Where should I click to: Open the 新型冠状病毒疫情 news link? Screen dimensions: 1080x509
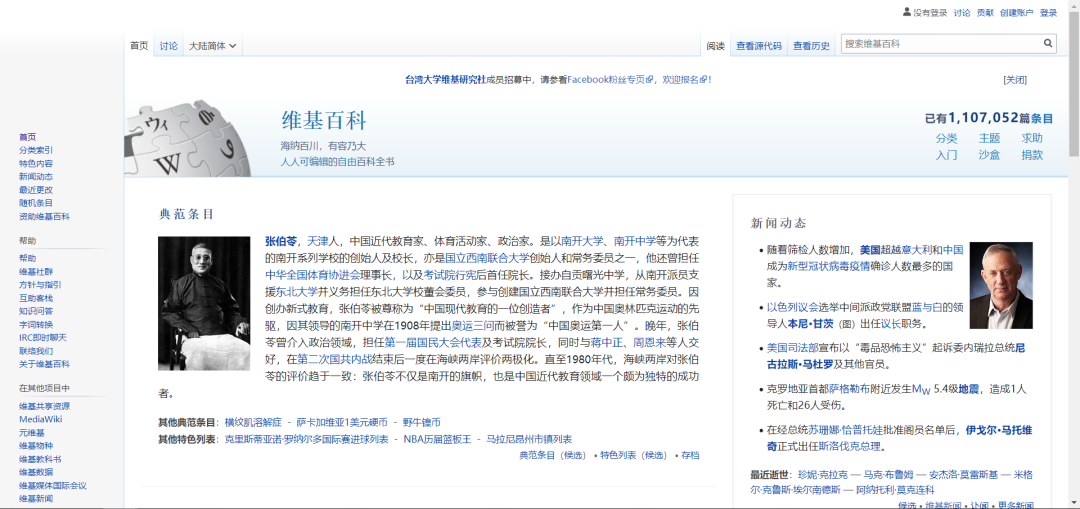(829, 266)
